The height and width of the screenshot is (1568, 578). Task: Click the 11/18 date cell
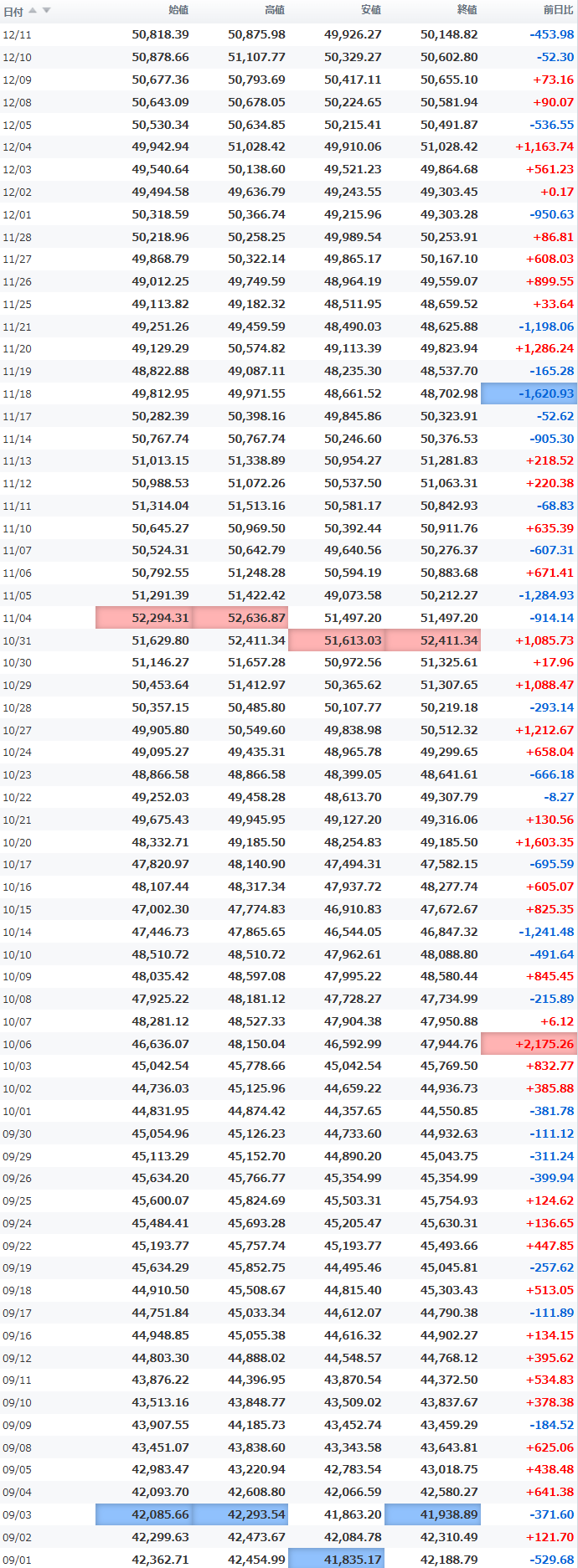point(17,393)
